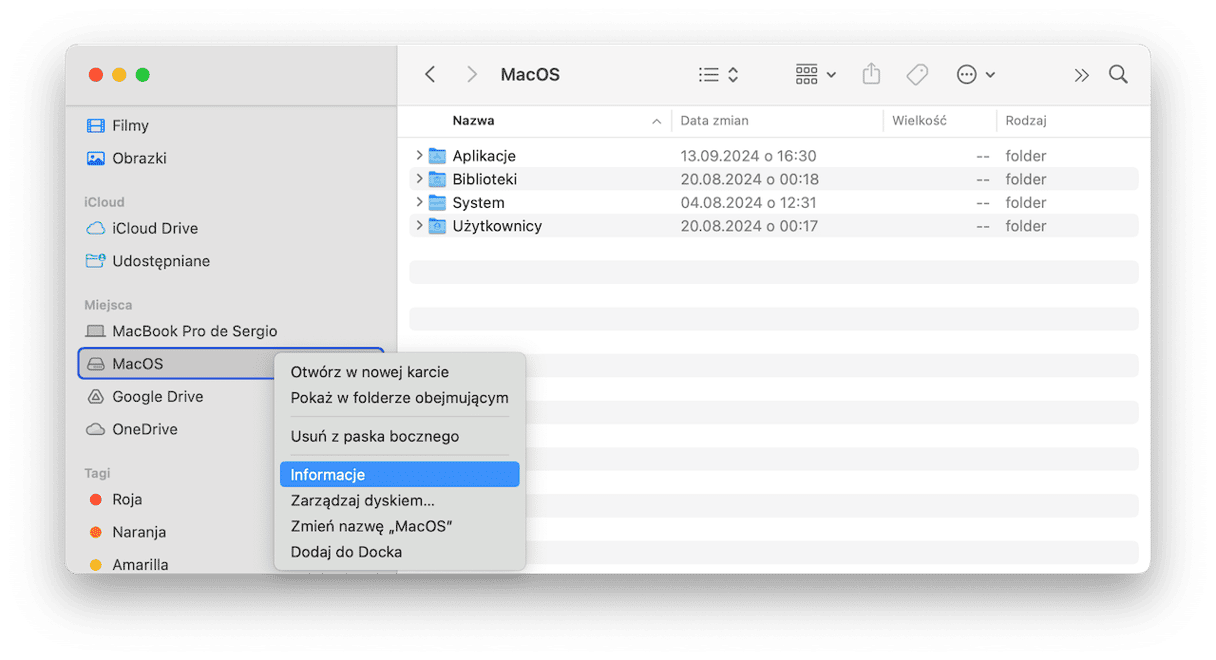
Task: Click date "04.08.2024 o 12:31"
Action: click(748, 203)
